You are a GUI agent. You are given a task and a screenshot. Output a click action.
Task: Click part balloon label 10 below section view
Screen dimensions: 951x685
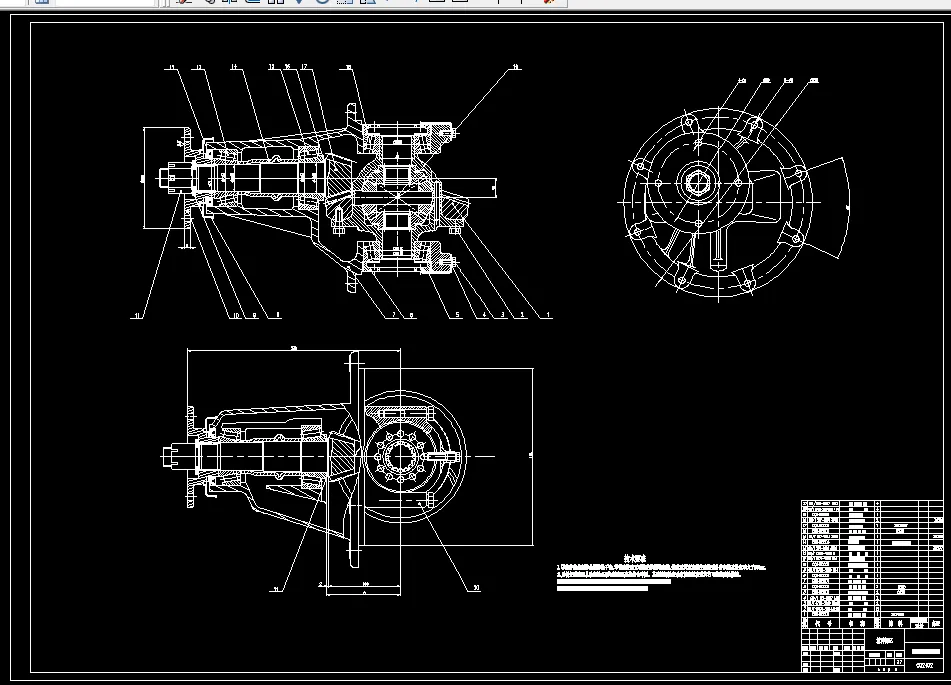click(x=236, y=316)
